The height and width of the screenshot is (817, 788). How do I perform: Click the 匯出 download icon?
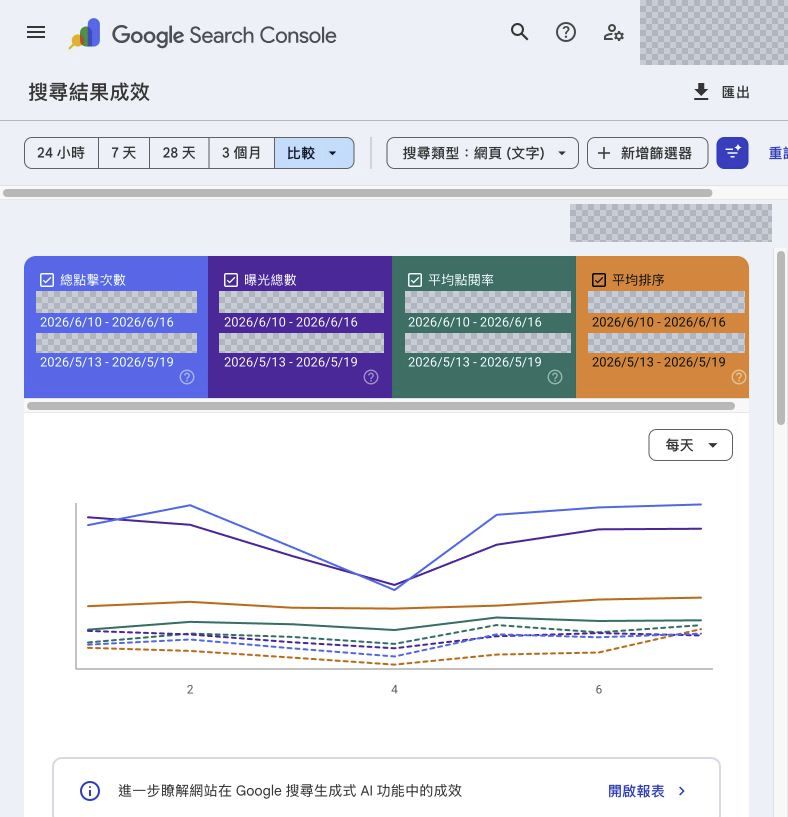701,92
